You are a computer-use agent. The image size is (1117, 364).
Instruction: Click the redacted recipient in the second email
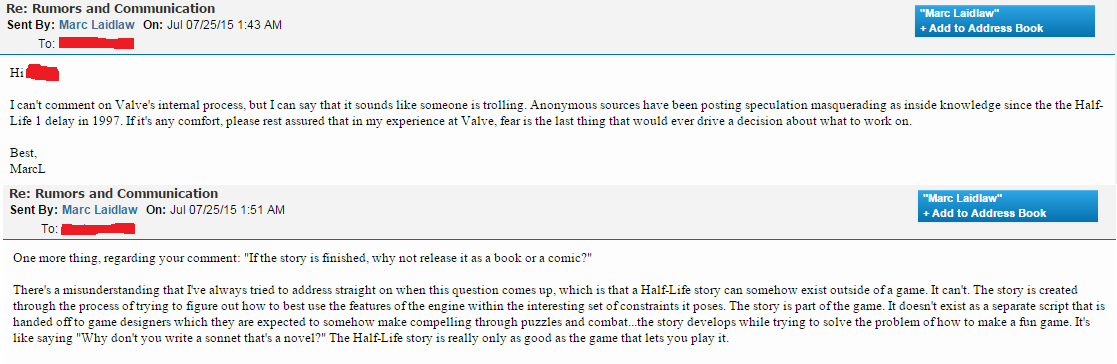(x=98, y=229)
